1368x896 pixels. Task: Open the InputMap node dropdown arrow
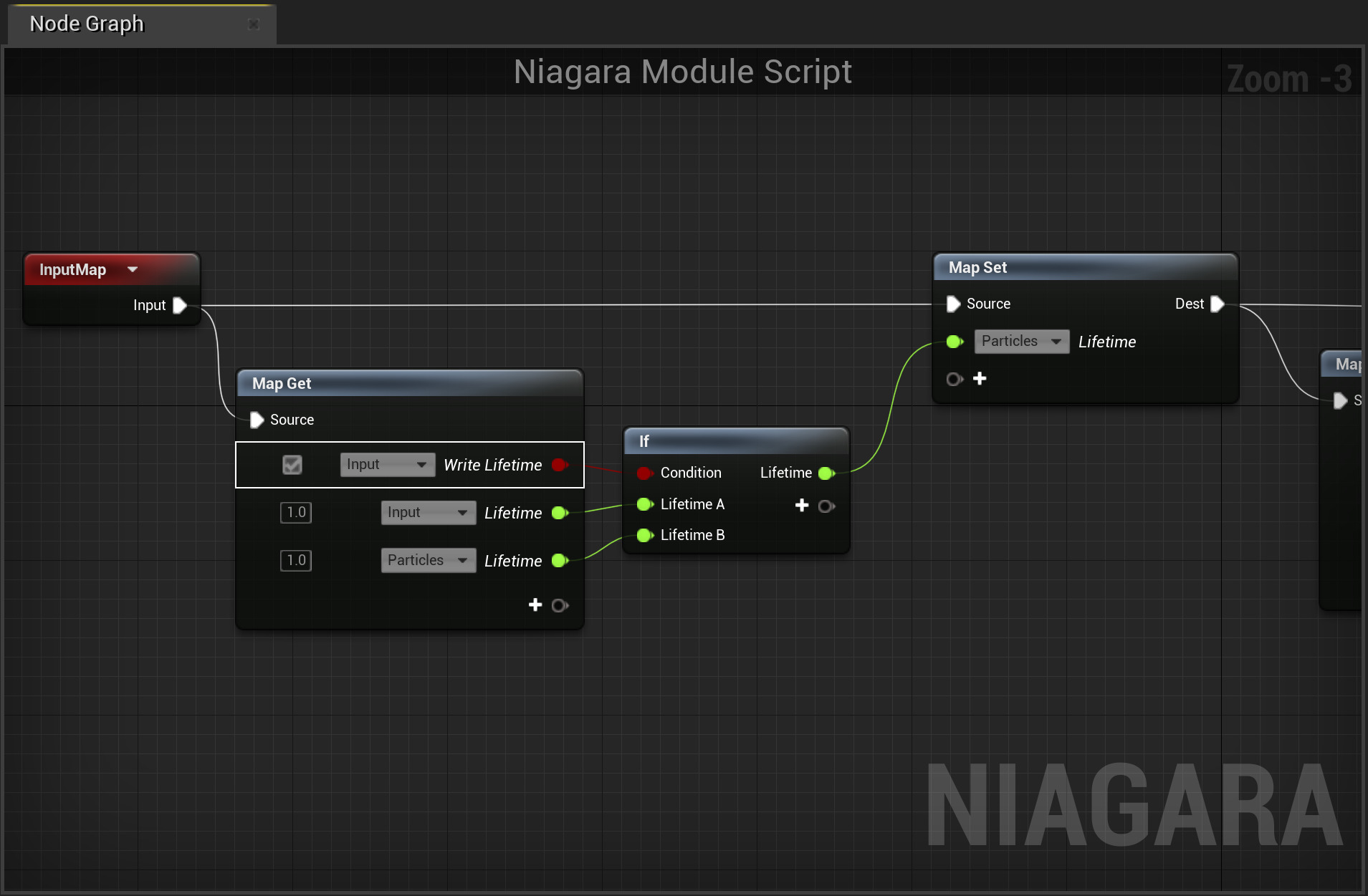pos(133,269)
